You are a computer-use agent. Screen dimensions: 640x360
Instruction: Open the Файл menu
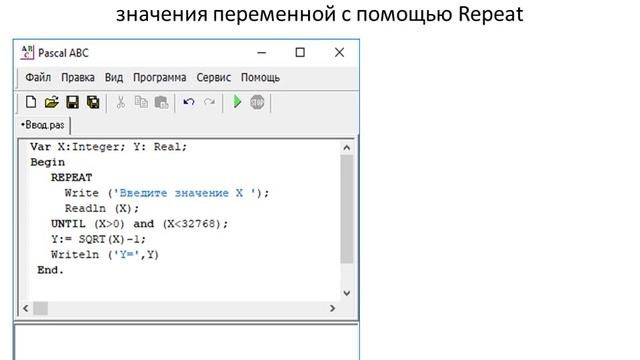(38, 78)
